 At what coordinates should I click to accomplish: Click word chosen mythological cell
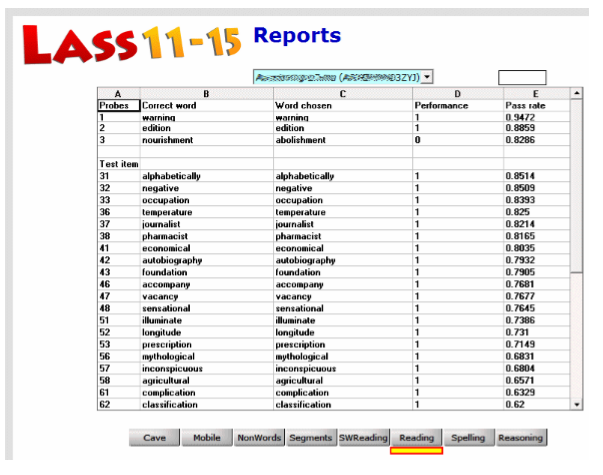click(x=343, y=356)
